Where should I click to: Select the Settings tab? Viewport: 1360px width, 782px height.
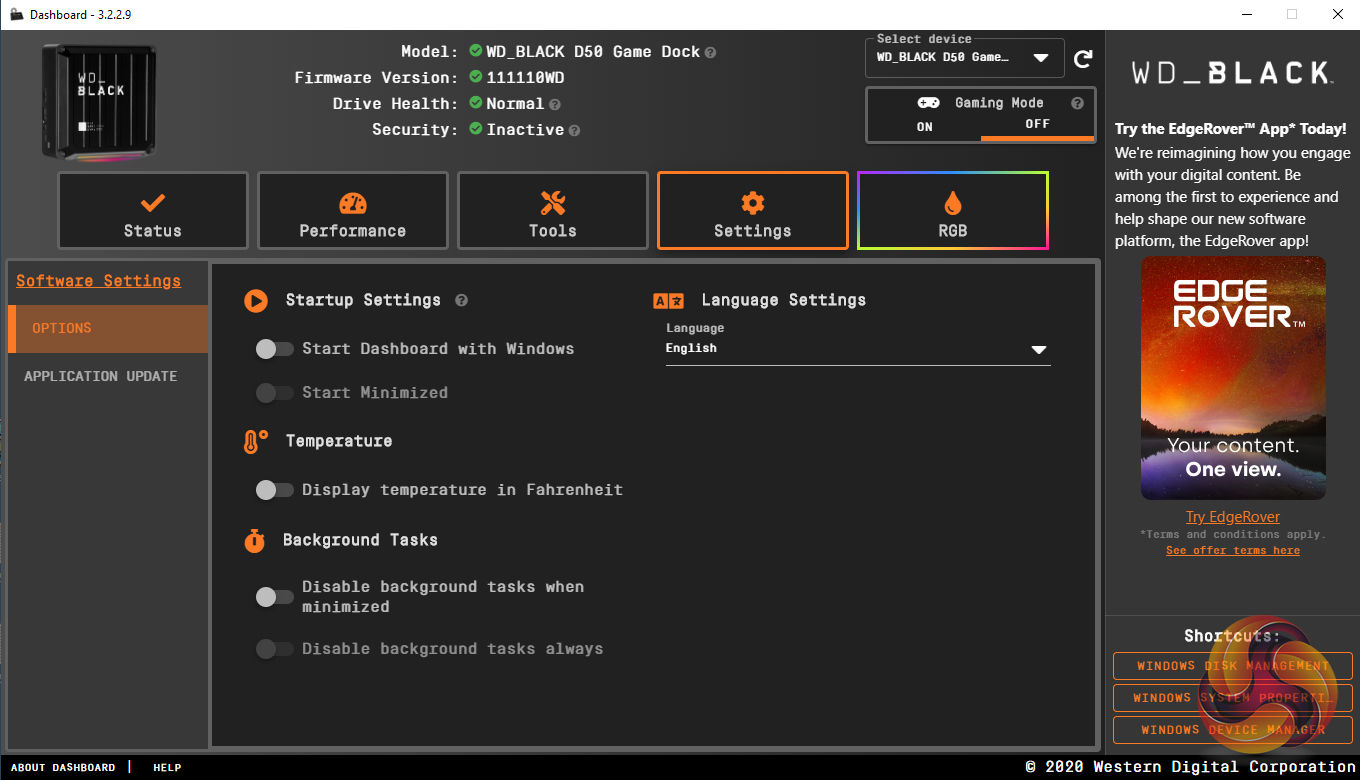(753, 211)
